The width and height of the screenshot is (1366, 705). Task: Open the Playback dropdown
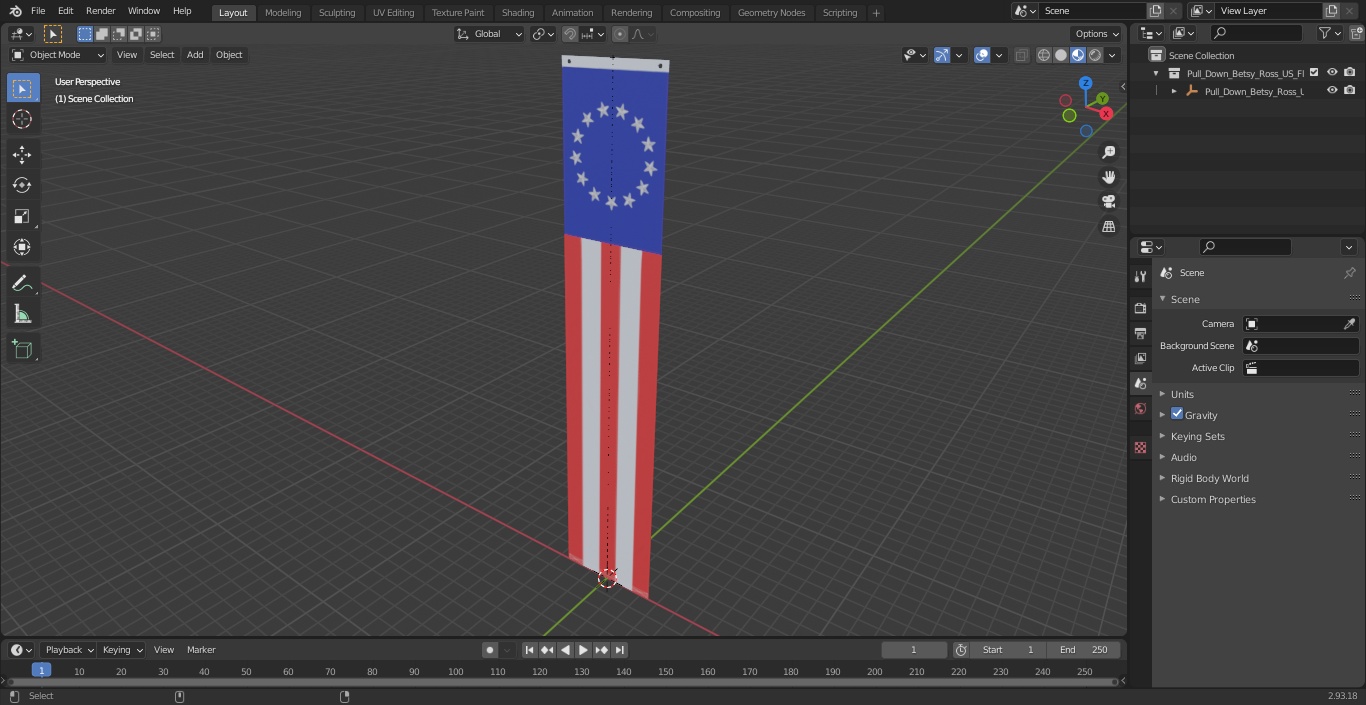[x=68, y=650]
